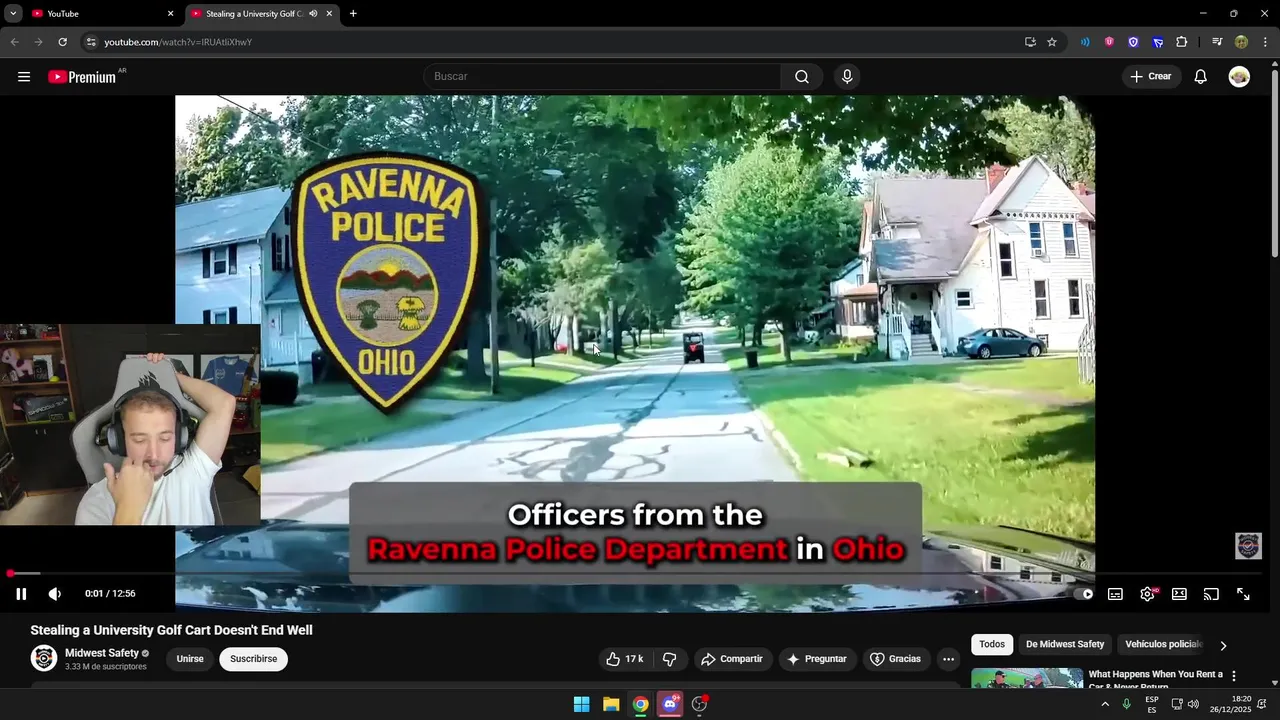1280x720 pixels.
Task: Focus the Buscar search field
Action: click(x=602, y=77)
